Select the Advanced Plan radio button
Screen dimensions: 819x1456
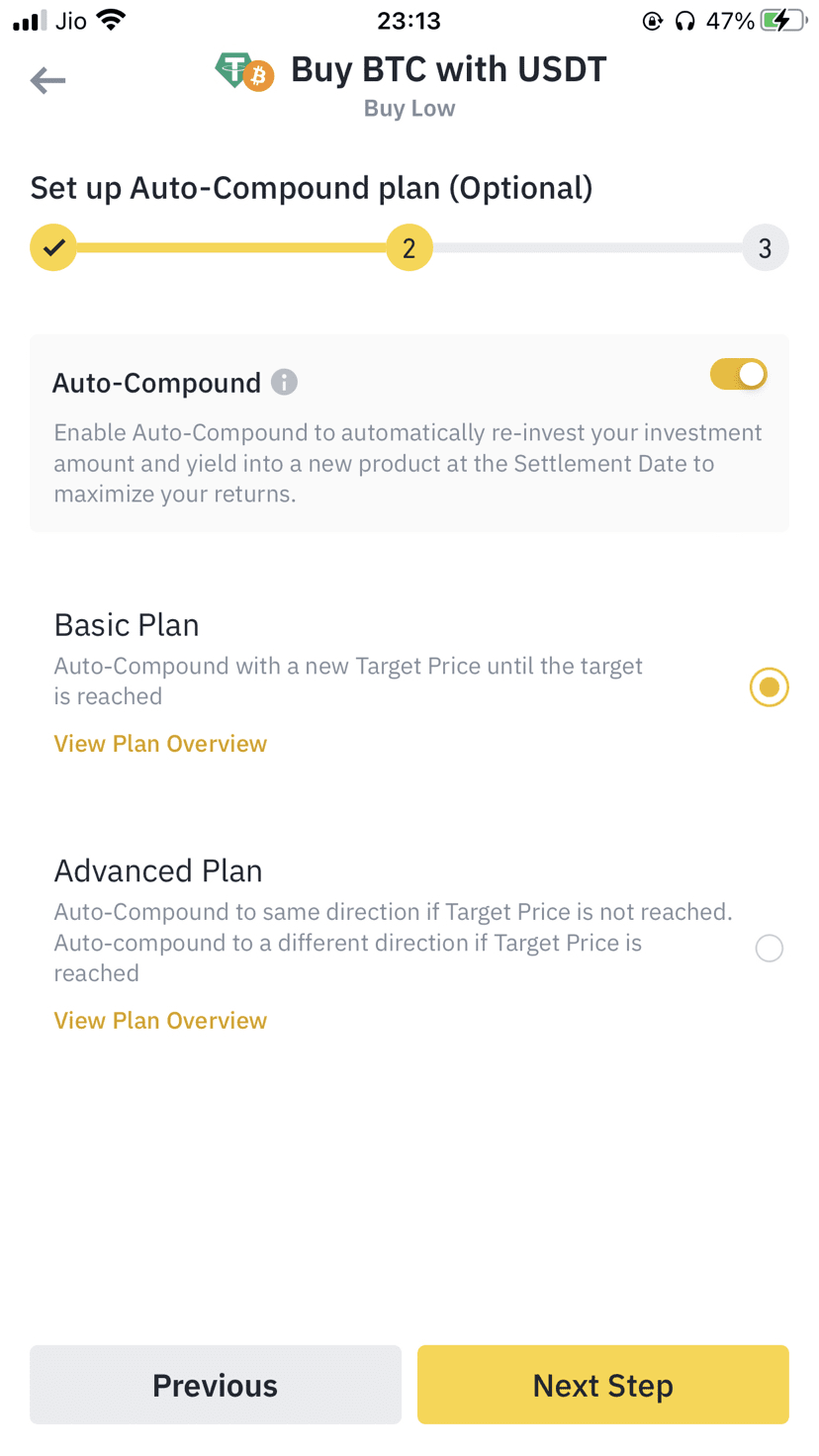(x=769, y=948)
